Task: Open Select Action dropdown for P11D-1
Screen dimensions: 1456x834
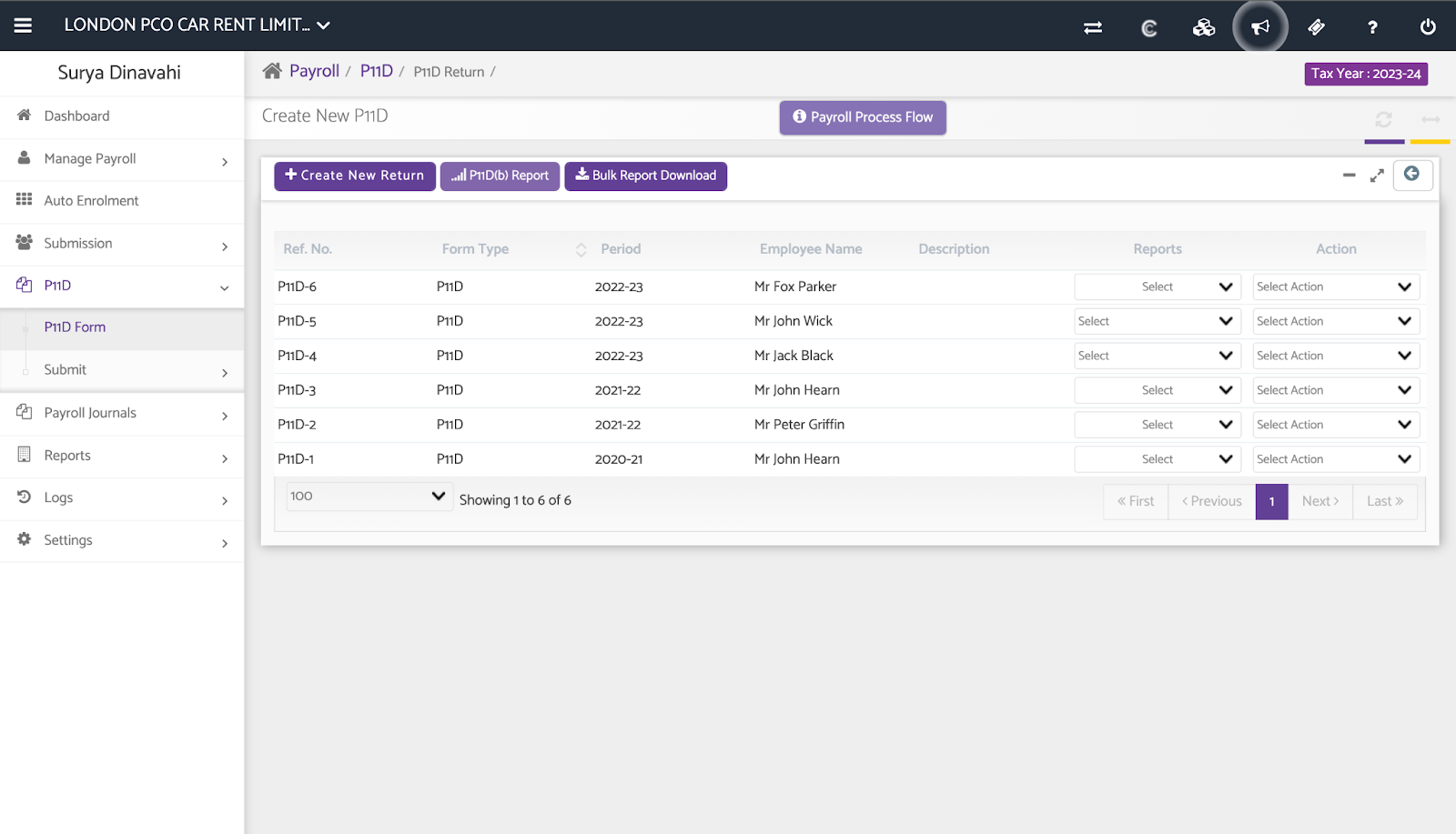Action: [x=1336, y=459]
